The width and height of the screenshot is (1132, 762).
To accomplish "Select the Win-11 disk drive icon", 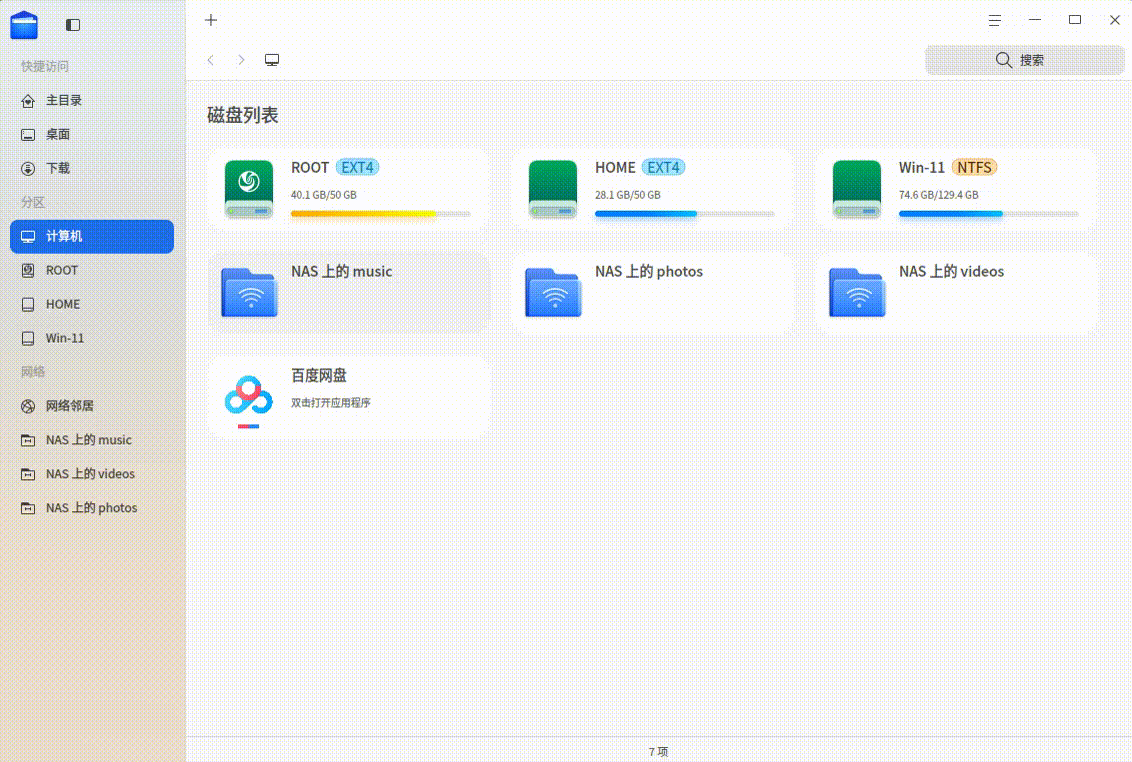I will 857,189.
